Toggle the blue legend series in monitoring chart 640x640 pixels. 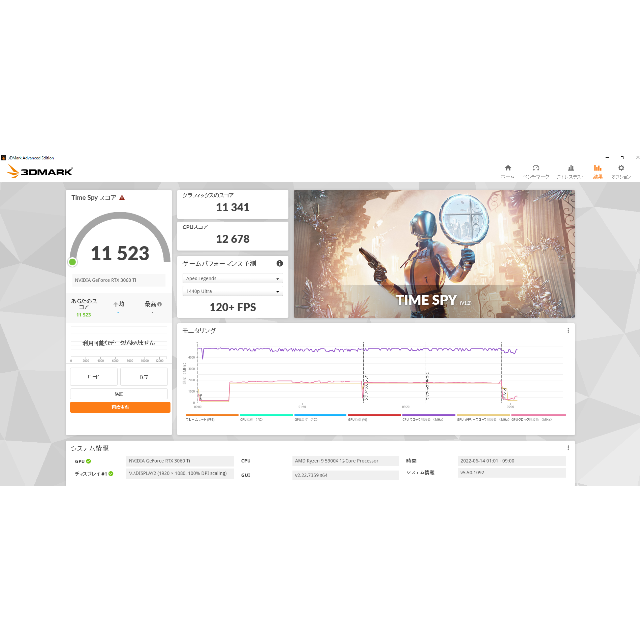tap(320, 417)
